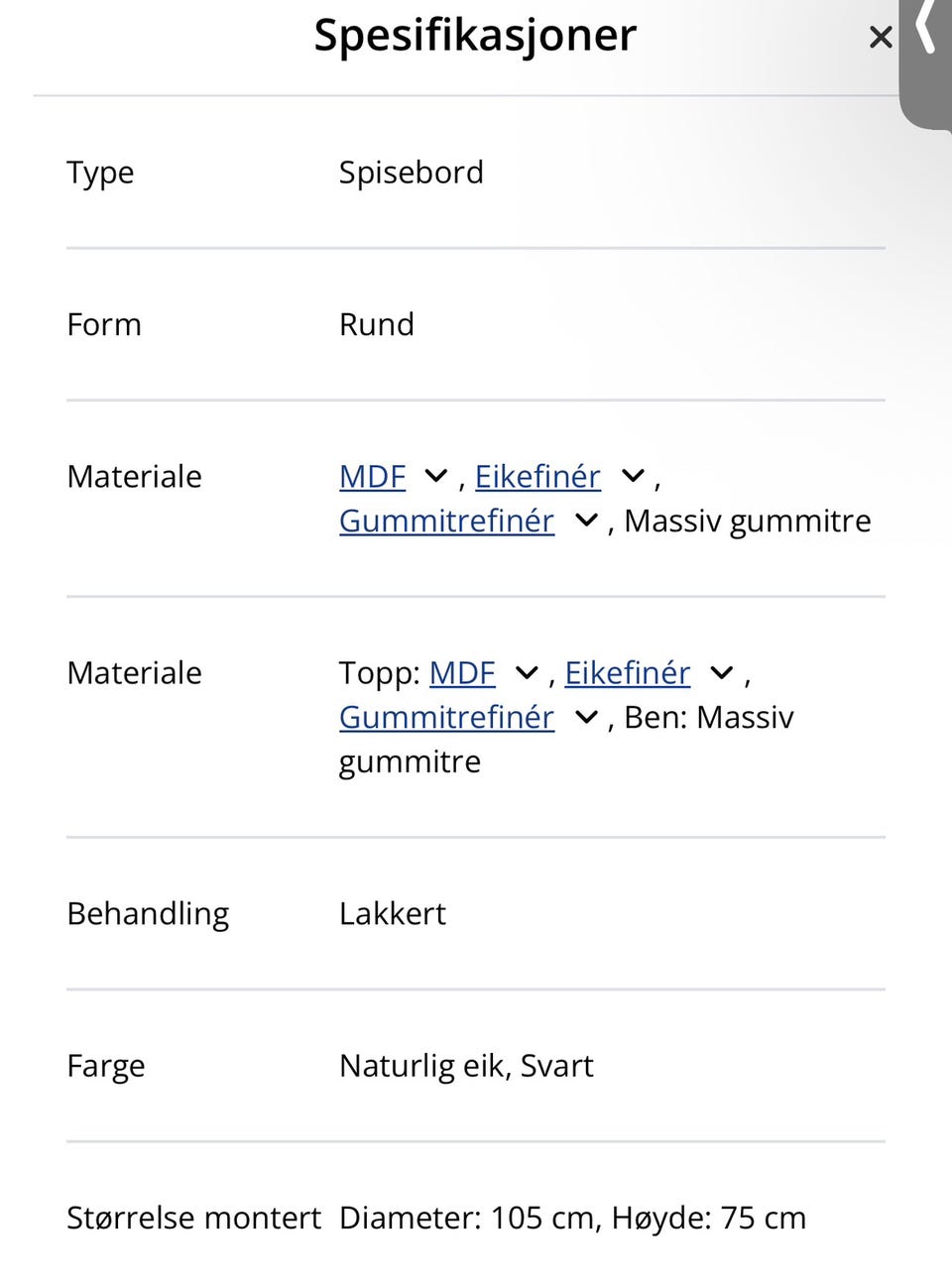Expand chevron after Eikefinér in Topp row
Screen dimensions: 952x1284
tap(722, 674)
